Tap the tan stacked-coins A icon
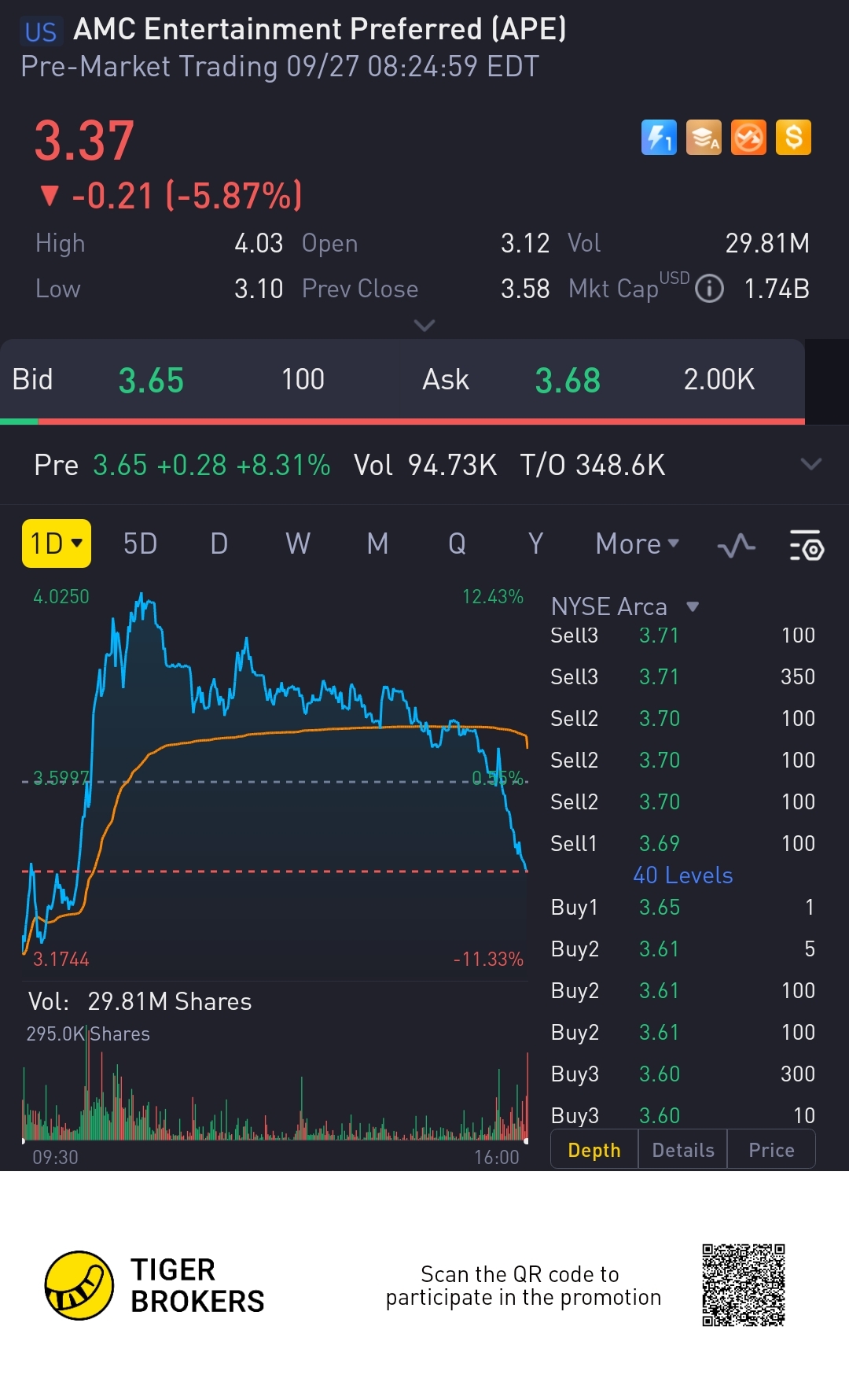Viewport: 849px width, 1400px height. 704,138
